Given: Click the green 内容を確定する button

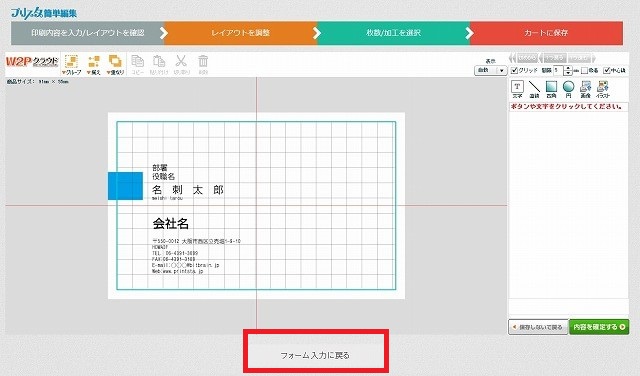Looking at the screenshot, I should point(599,327).
